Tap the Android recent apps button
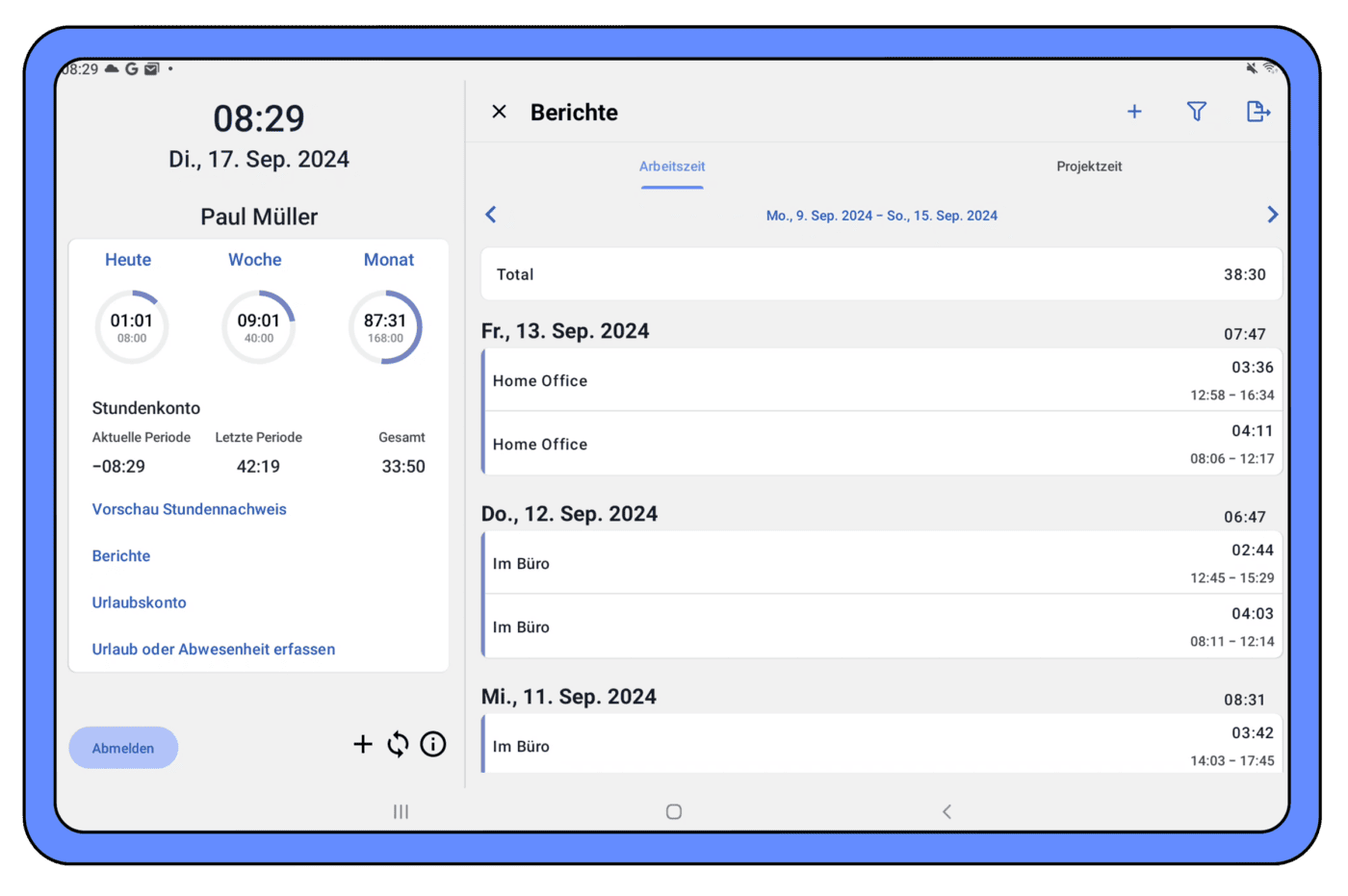This screenshot has height=896, width=1348. 401,811
